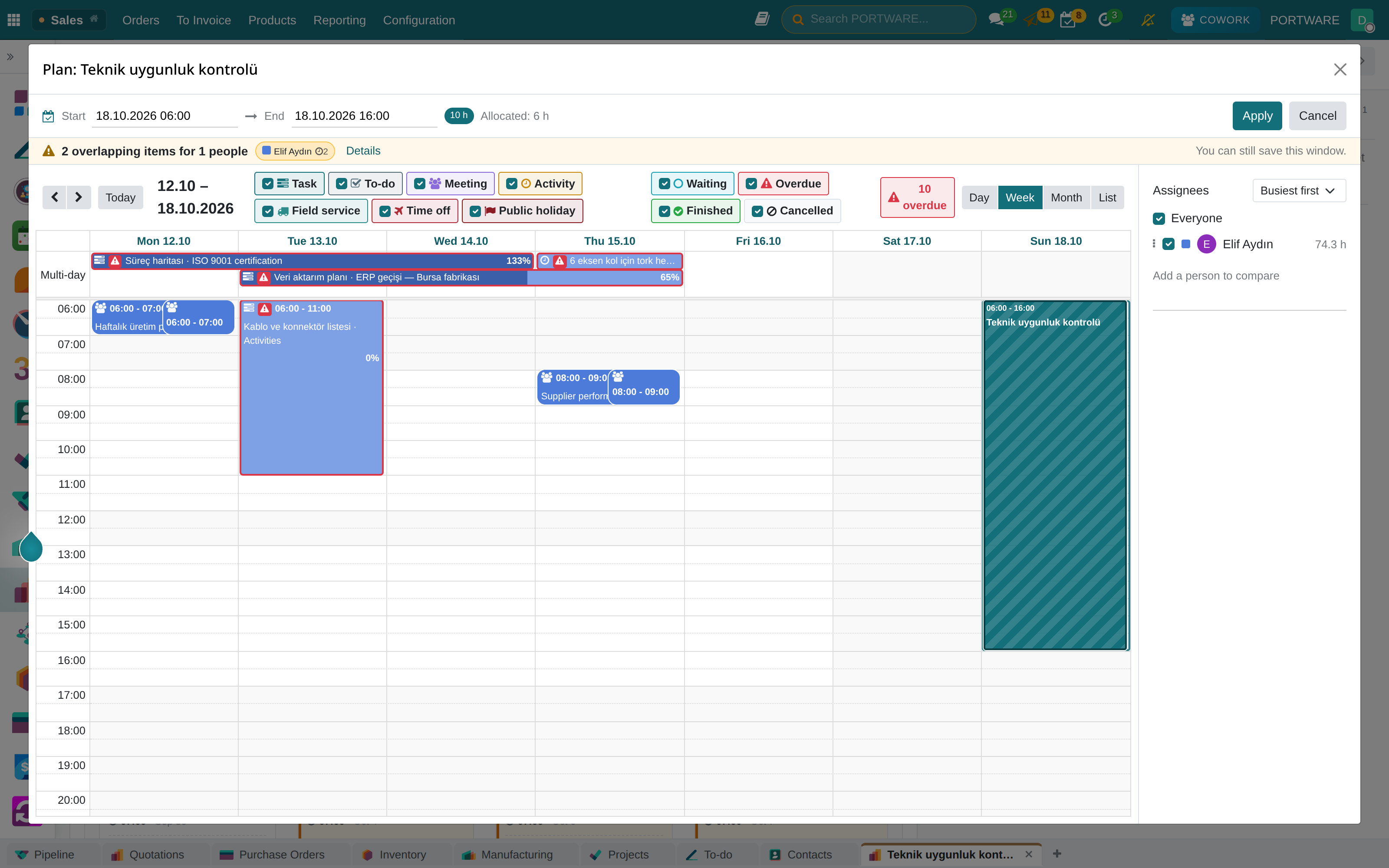This screenshot has height=868, width=1389.
Task: Click Add a person to compare field
Action: click(1249, 276)
